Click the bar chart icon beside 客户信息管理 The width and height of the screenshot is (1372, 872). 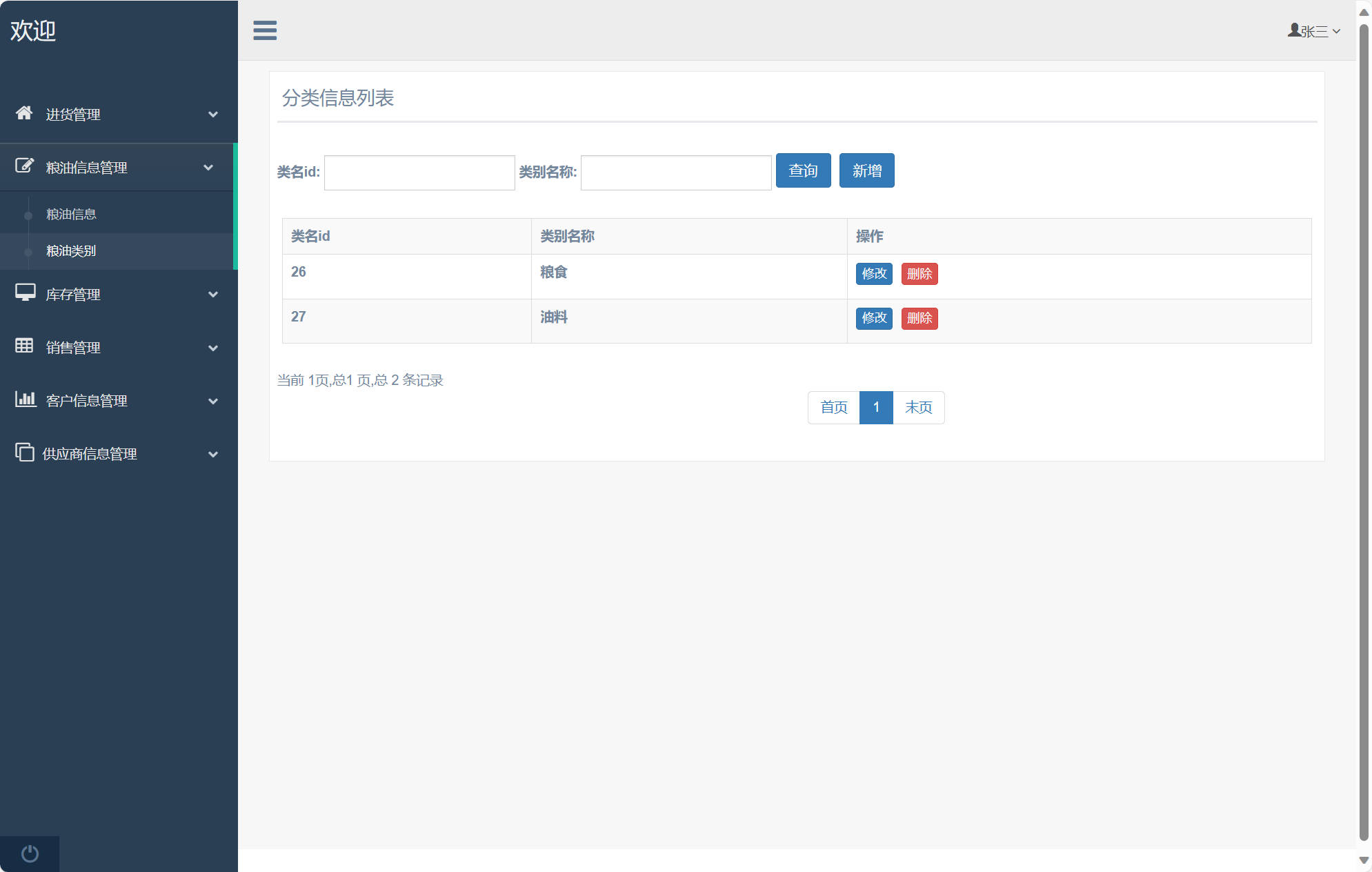click(x=26, y=399)
